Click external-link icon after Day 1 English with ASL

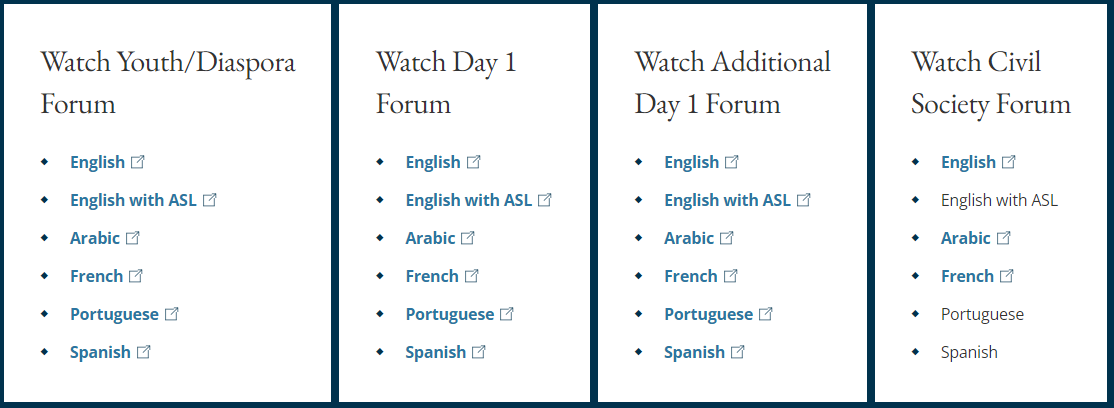(544, 200)
